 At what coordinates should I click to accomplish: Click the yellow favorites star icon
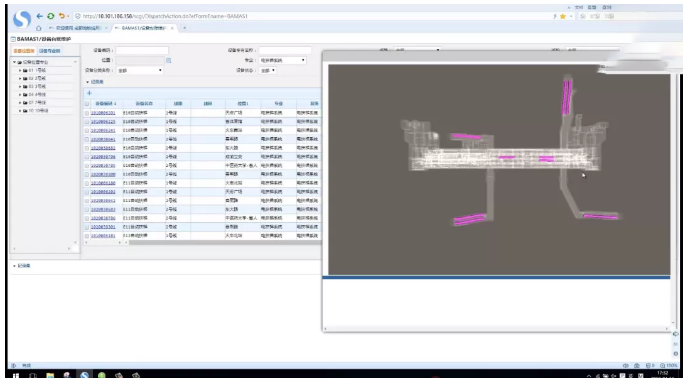pos(562,16)
